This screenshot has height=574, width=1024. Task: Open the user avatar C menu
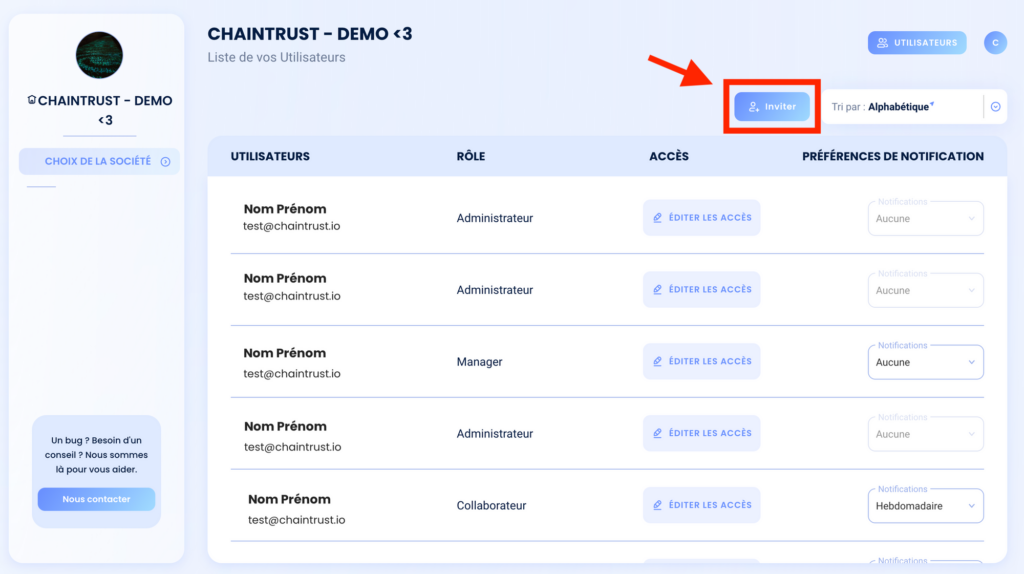pyautogui.click(x=995, y=42)
